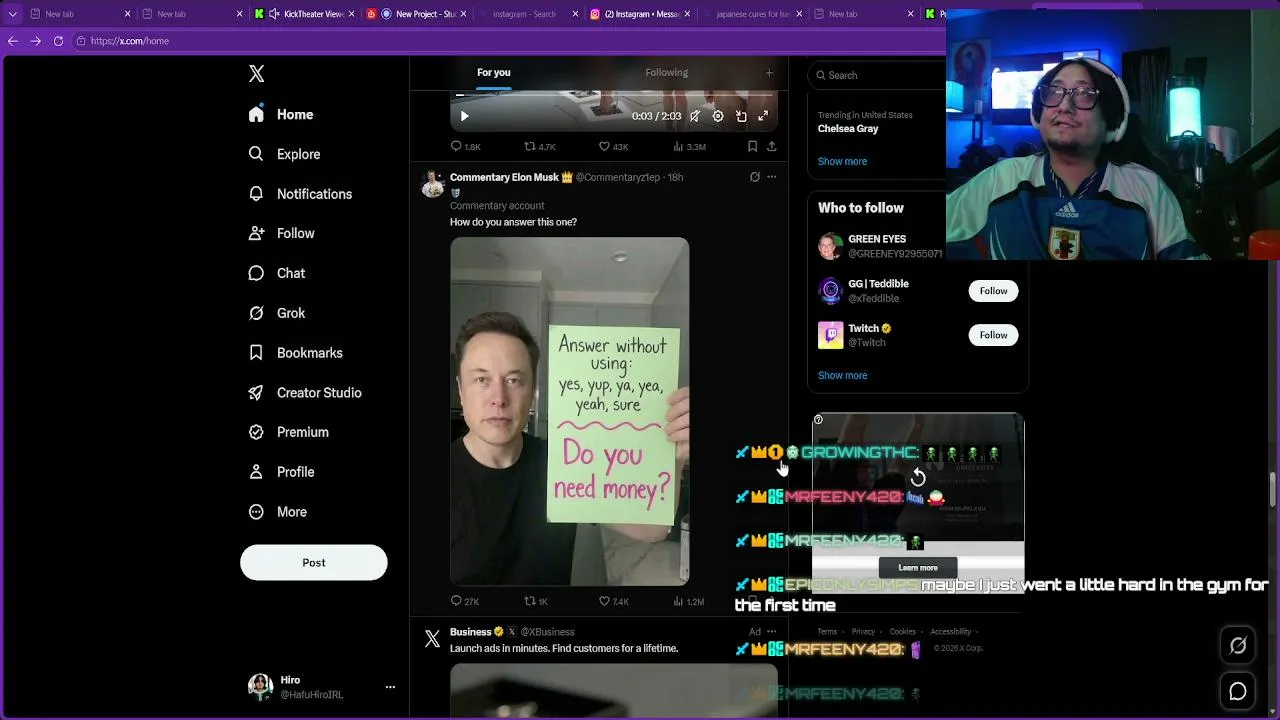Reload the page in the browser
Screen dimensions: 1280x720
click(x=58, y=41)
